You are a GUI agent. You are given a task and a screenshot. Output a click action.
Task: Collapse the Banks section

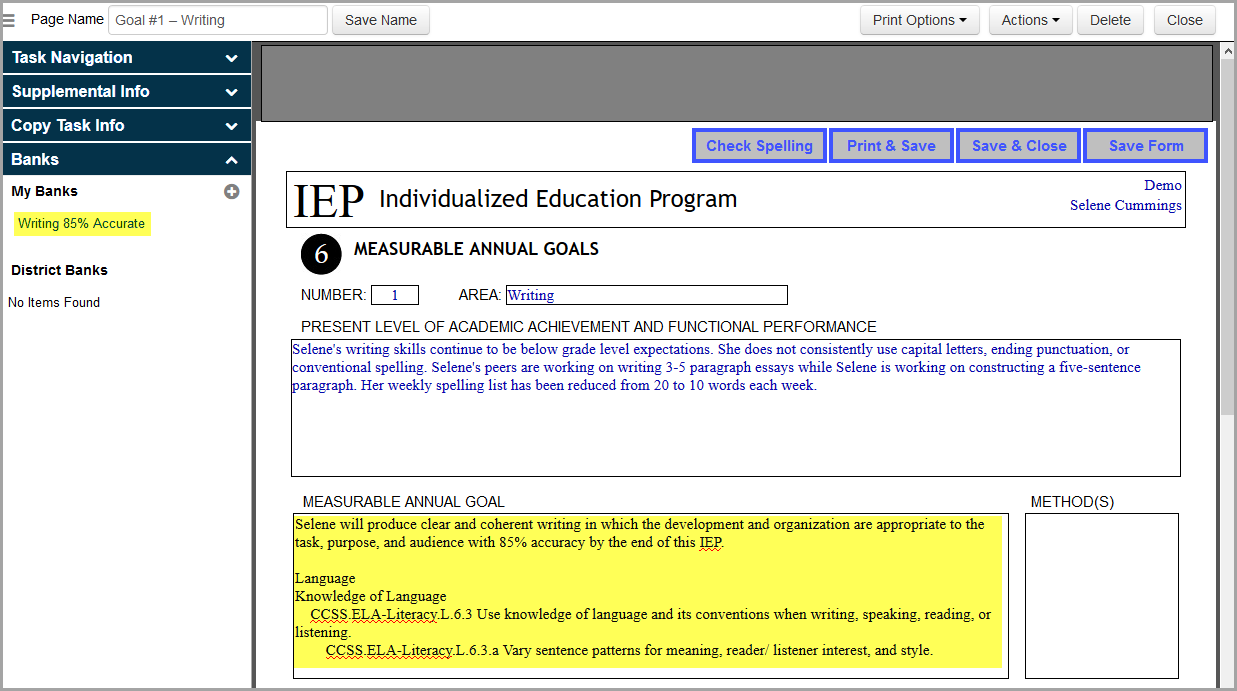(126, 160)
